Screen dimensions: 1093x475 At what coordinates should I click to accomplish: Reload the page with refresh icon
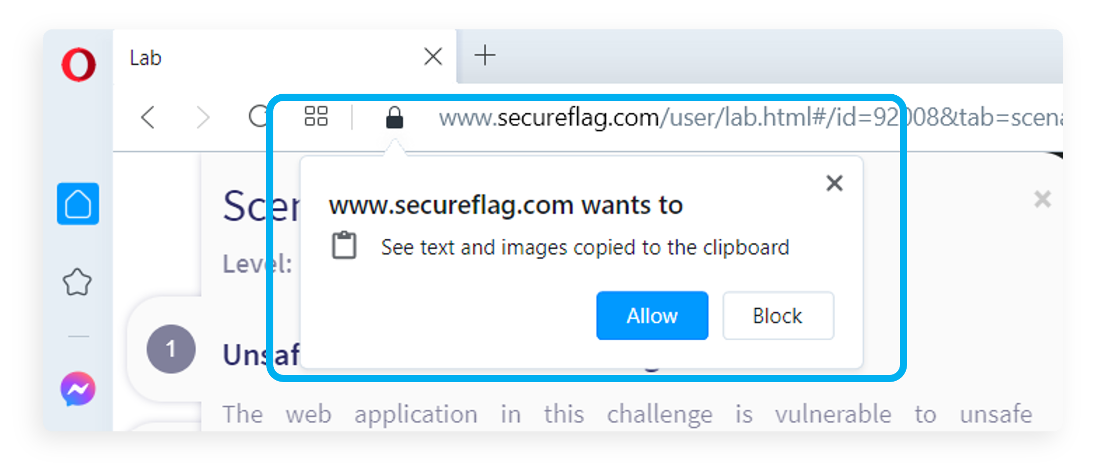click(259, 117)
